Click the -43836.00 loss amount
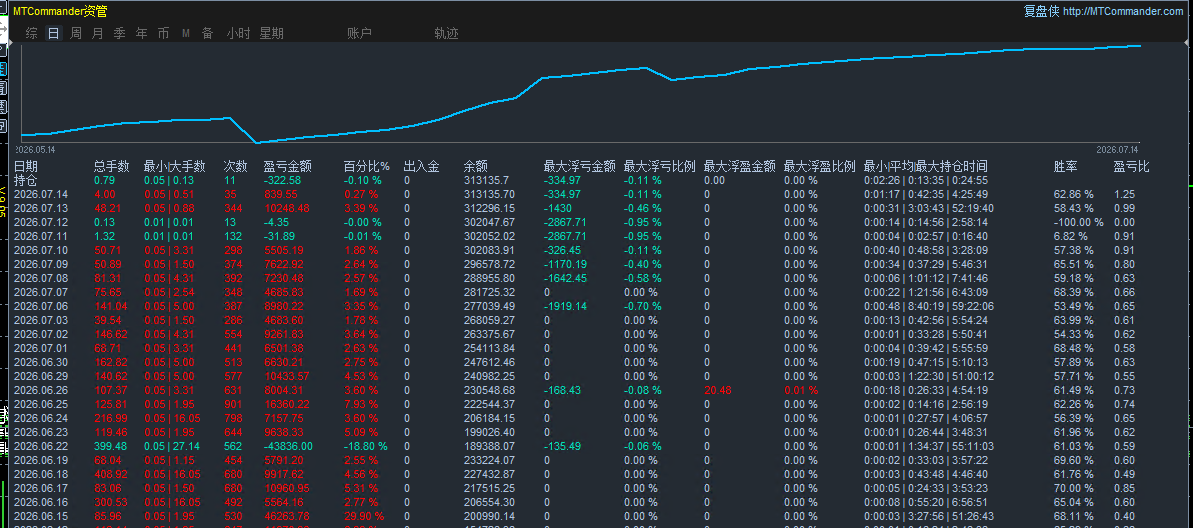 [x=287, y=446]
